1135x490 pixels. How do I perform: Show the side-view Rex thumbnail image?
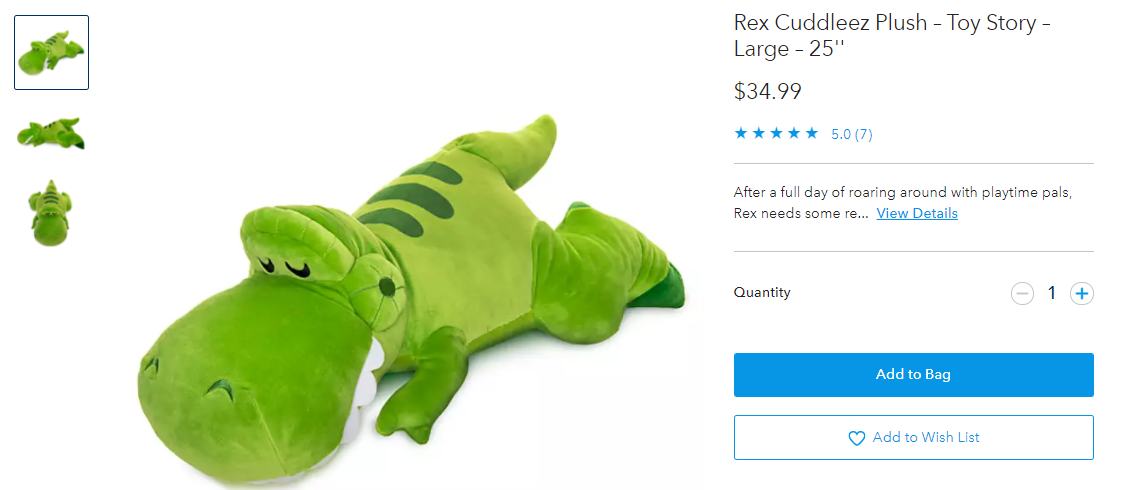click(51, 132)
